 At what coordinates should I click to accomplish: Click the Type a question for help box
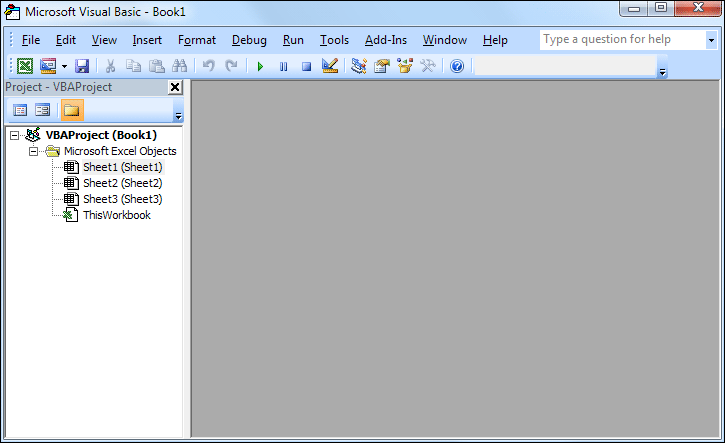tap(622, 40)
